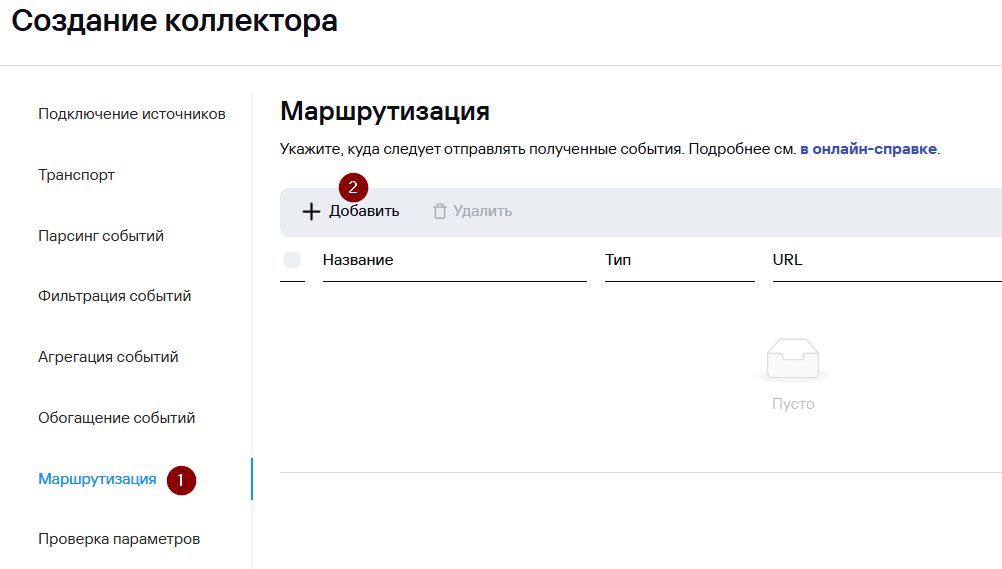1002x569 pixels.
Task: Select the active Маршрутизация sidebar item
Action: pos(97,479)
